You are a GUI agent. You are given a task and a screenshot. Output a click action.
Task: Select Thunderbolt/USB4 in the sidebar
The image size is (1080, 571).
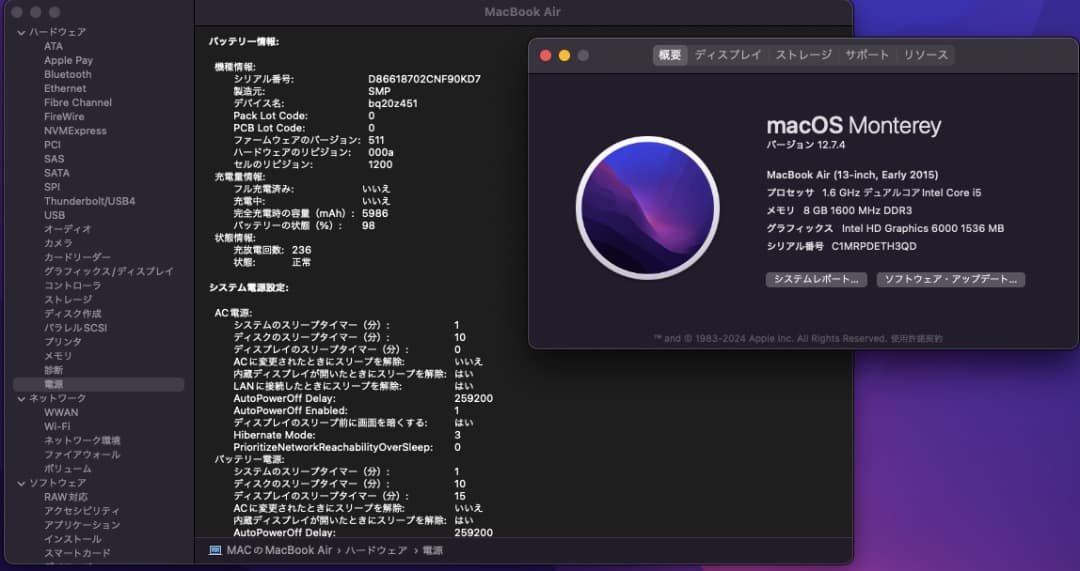90,201
